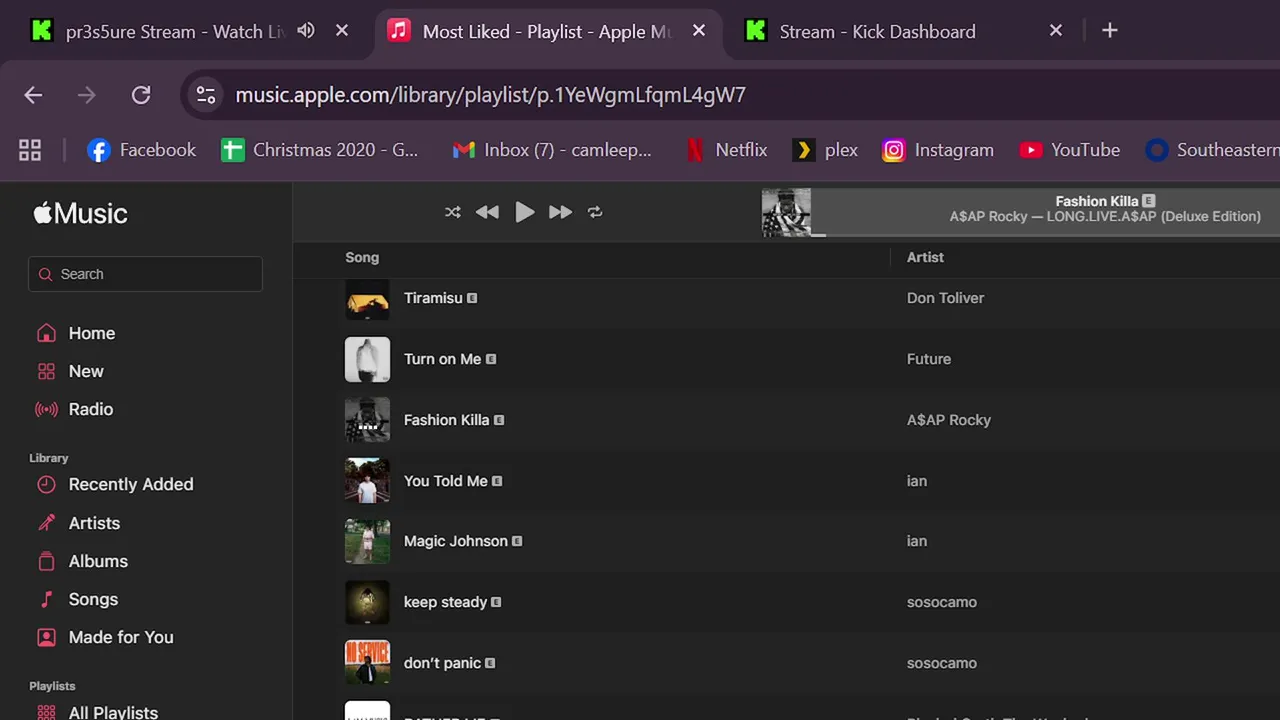Open the Christmas 2020 bookmark
1280x720 pixels.
coord(320,150)
